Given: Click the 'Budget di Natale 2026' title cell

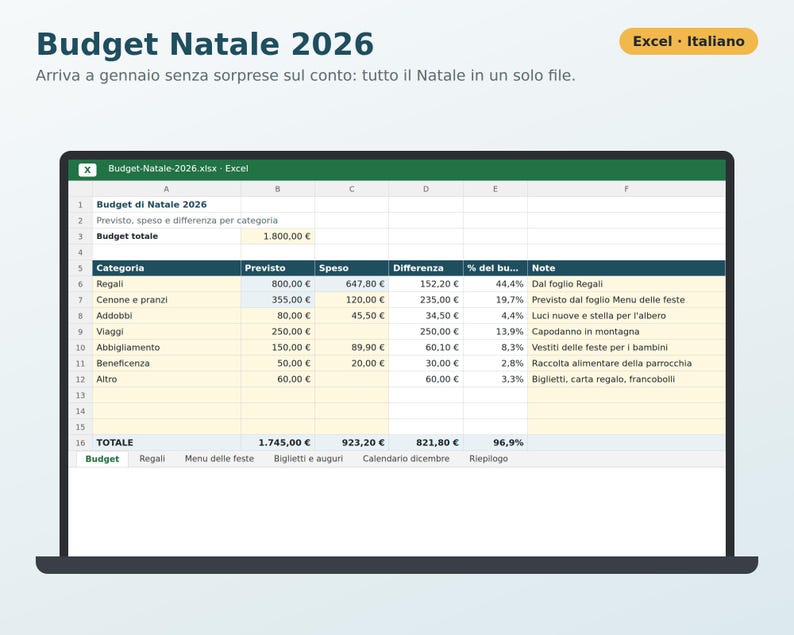Looking at the screenshot, I should coord(166,205).
